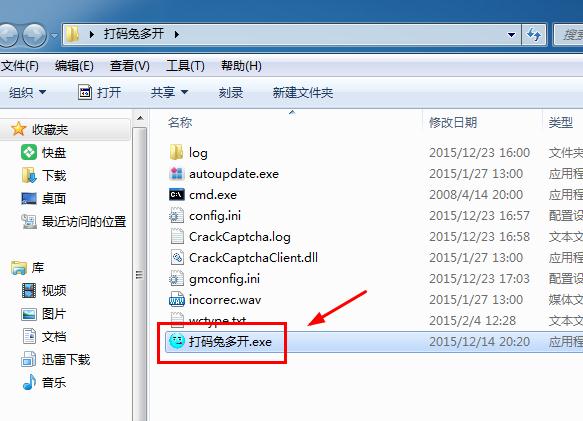Click the sidebar scrollbar up arrow
The image size is (583, 421).
click(140, 119)
